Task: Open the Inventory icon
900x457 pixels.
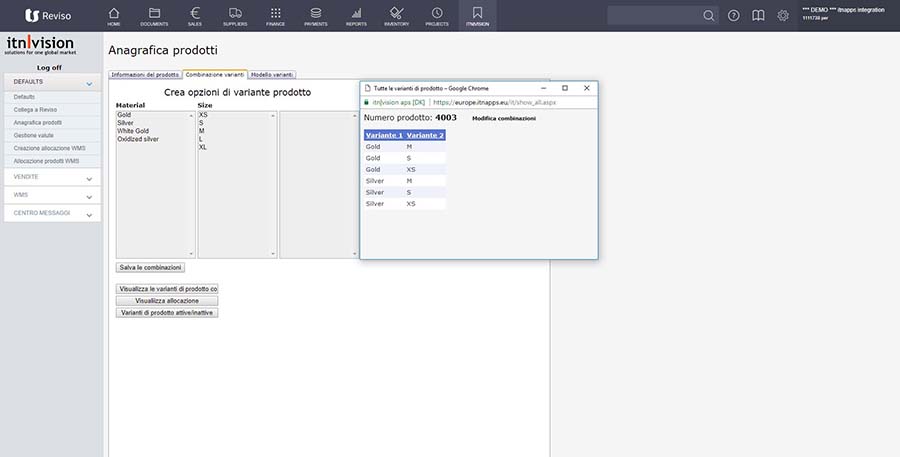Action: (397, 15)
